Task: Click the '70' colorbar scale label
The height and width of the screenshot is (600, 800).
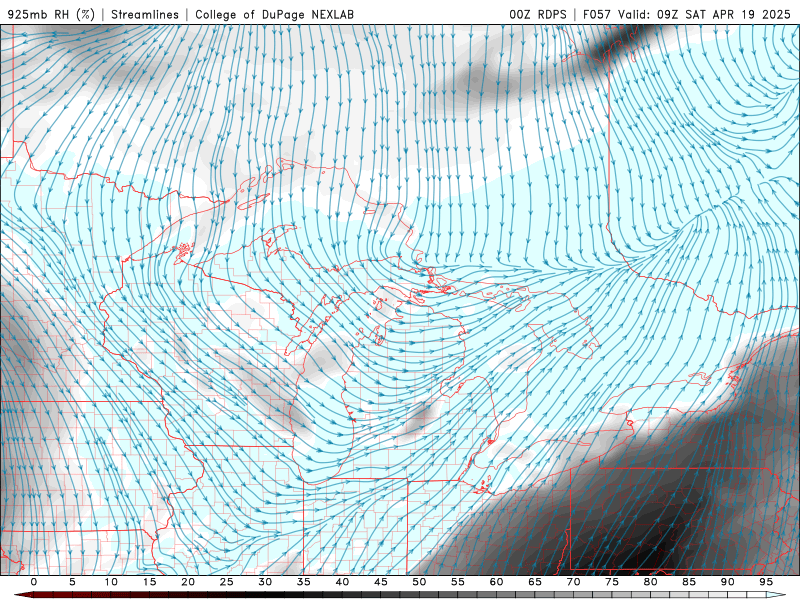Action: (x=573, y=582)
